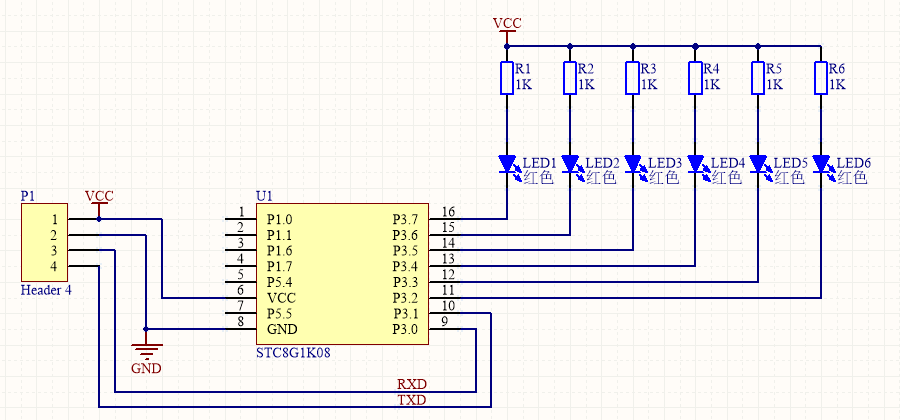Click pin number 10 on U1
The image size is (900, 420).
point(449,306)
